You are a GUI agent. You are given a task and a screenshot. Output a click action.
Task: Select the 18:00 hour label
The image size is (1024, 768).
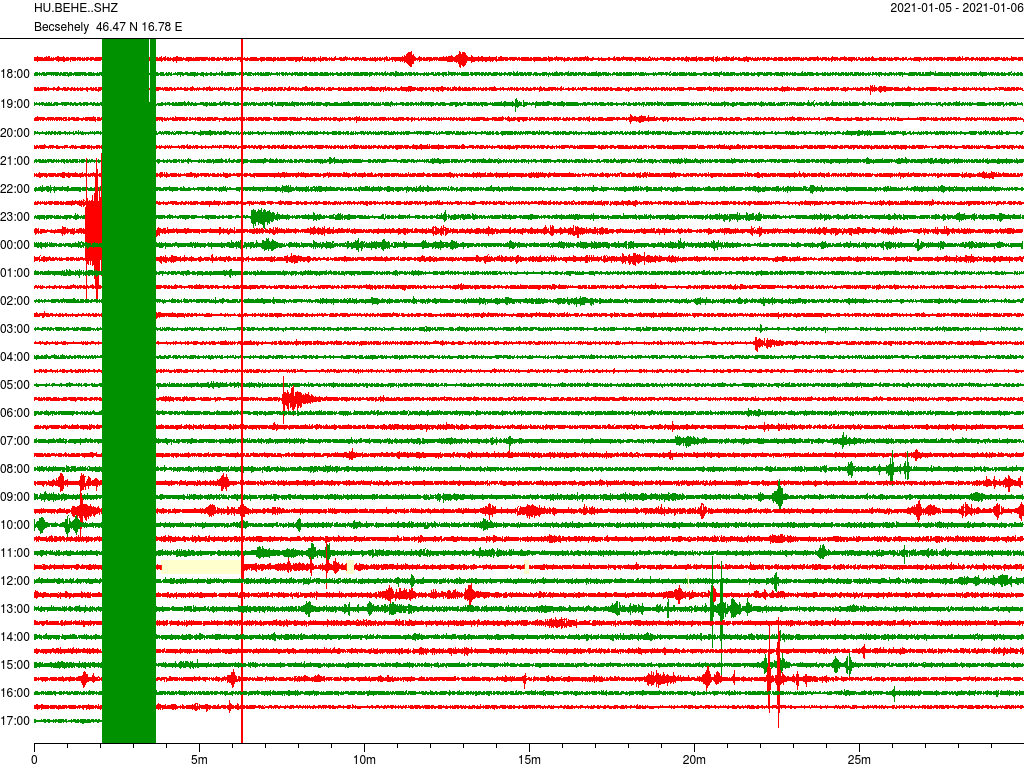pyautogui.click(x=15, y=74)
